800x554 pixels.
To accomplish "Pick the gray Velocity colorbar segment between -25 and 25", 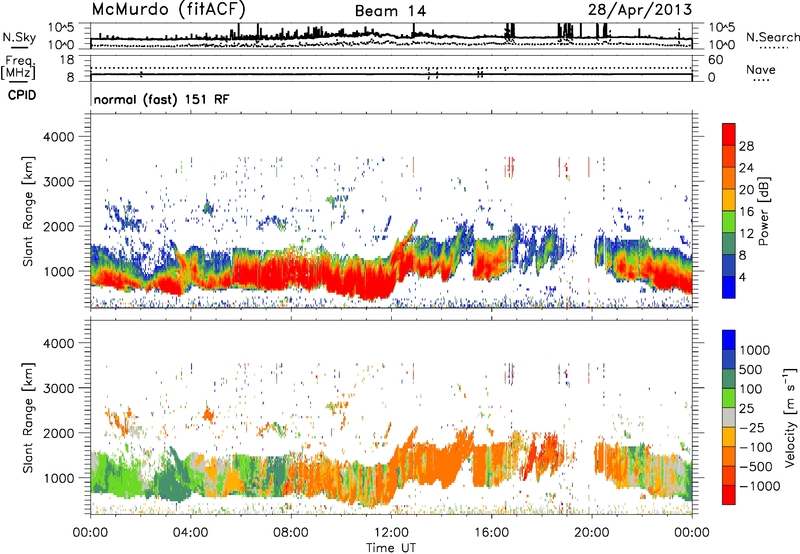I will click(x=729, y=417).
